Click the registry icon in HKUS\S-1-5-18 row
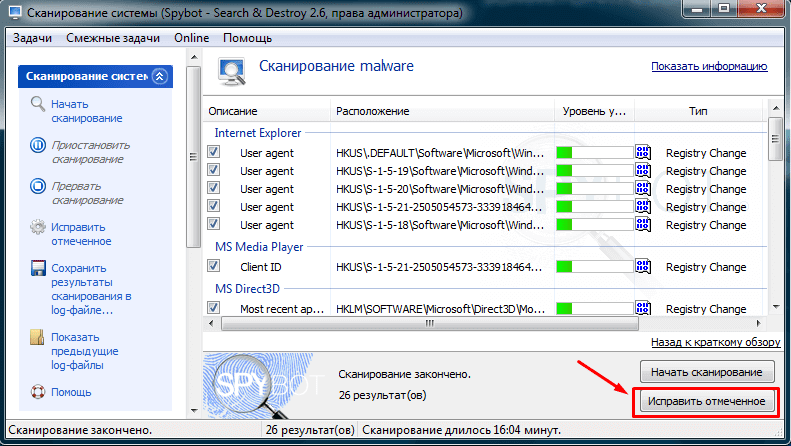Viewport: 791px width, 446px height. (x=643, y=225)
